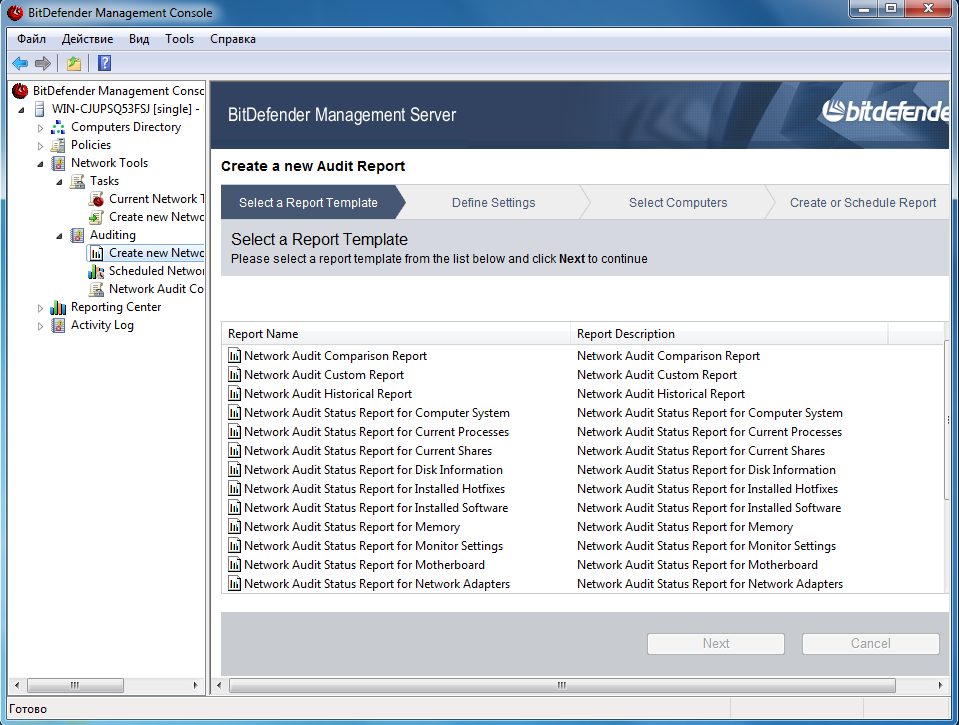Click the Next button
This screenshot has width=959, height=725.
click(716, 644)
